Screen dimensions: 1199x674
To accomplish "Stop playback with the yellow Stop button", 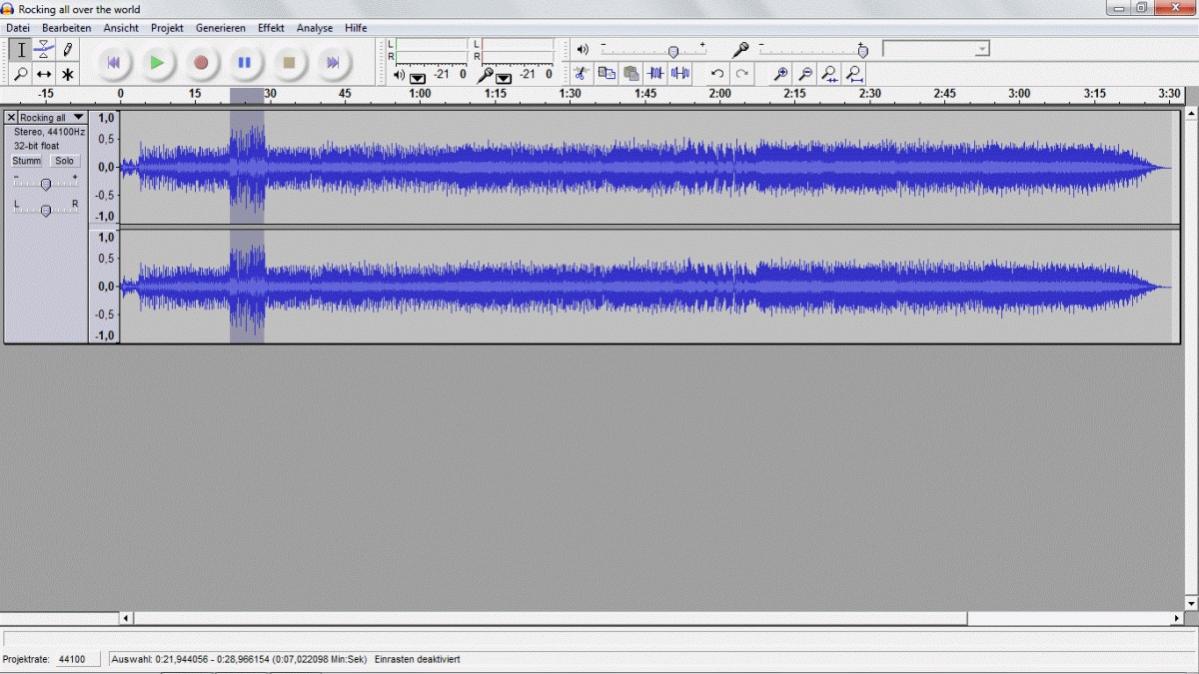I will [x=289, y=63].
